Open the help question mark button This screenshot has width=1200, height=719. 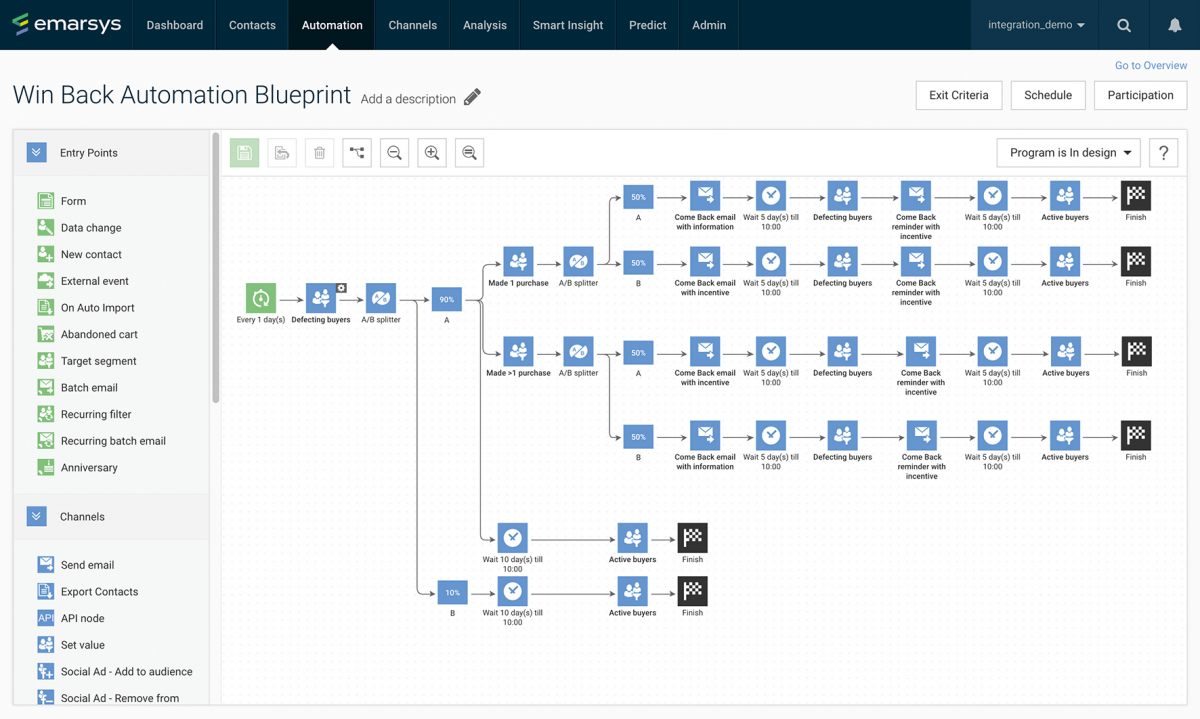point(1163,153)
